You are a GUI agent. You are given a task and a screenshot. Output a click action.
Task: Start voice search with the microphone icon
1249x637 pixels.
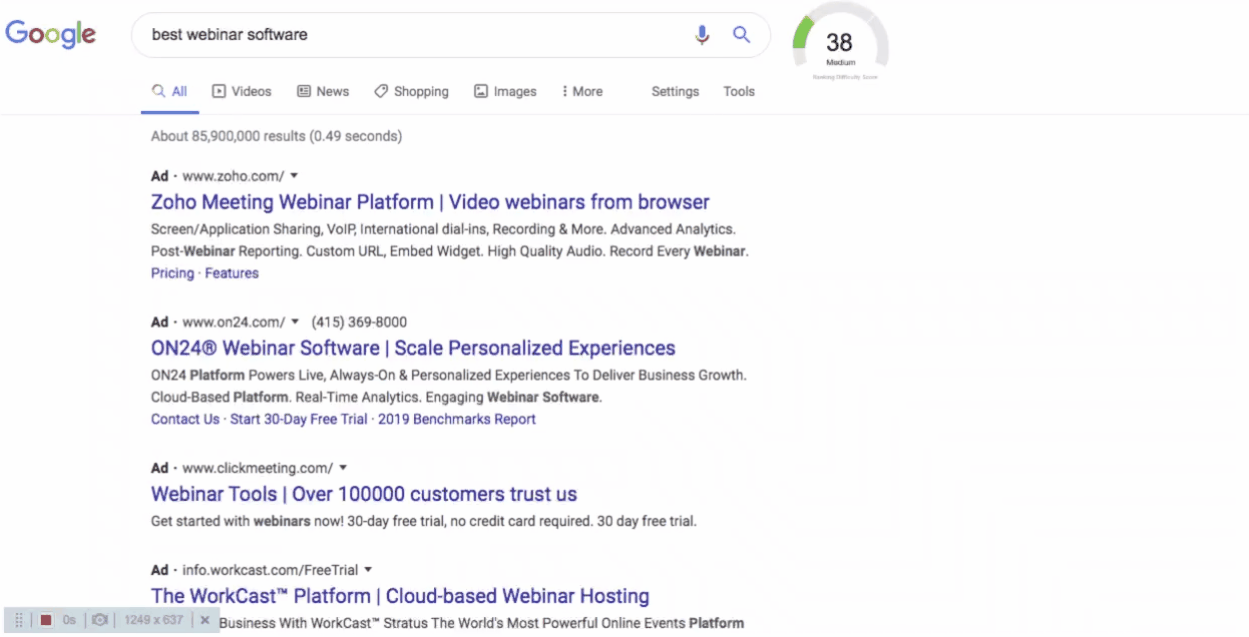[x=702, y=35]
